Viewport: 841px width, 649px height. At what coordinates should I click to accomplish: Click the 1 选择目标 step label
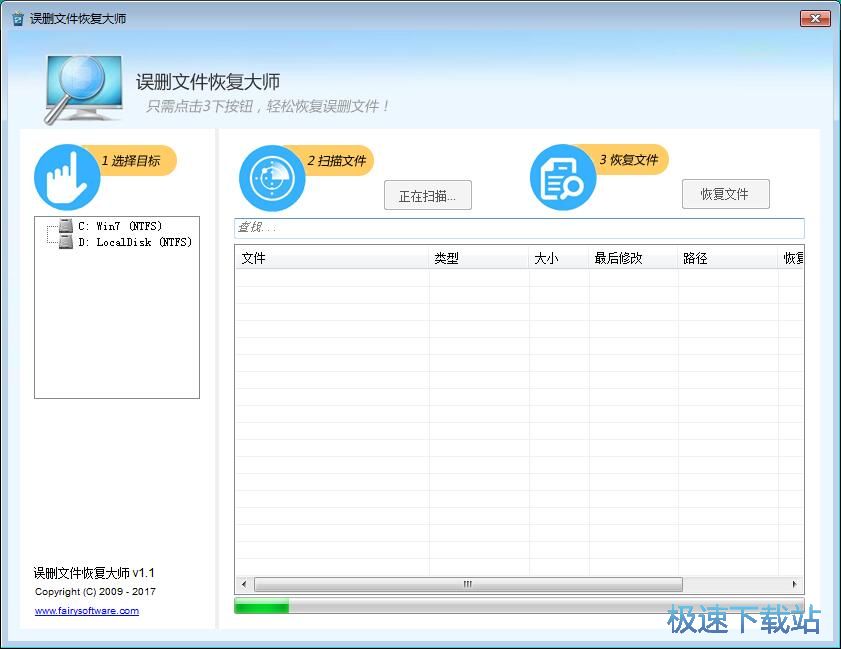pos(131,161)
